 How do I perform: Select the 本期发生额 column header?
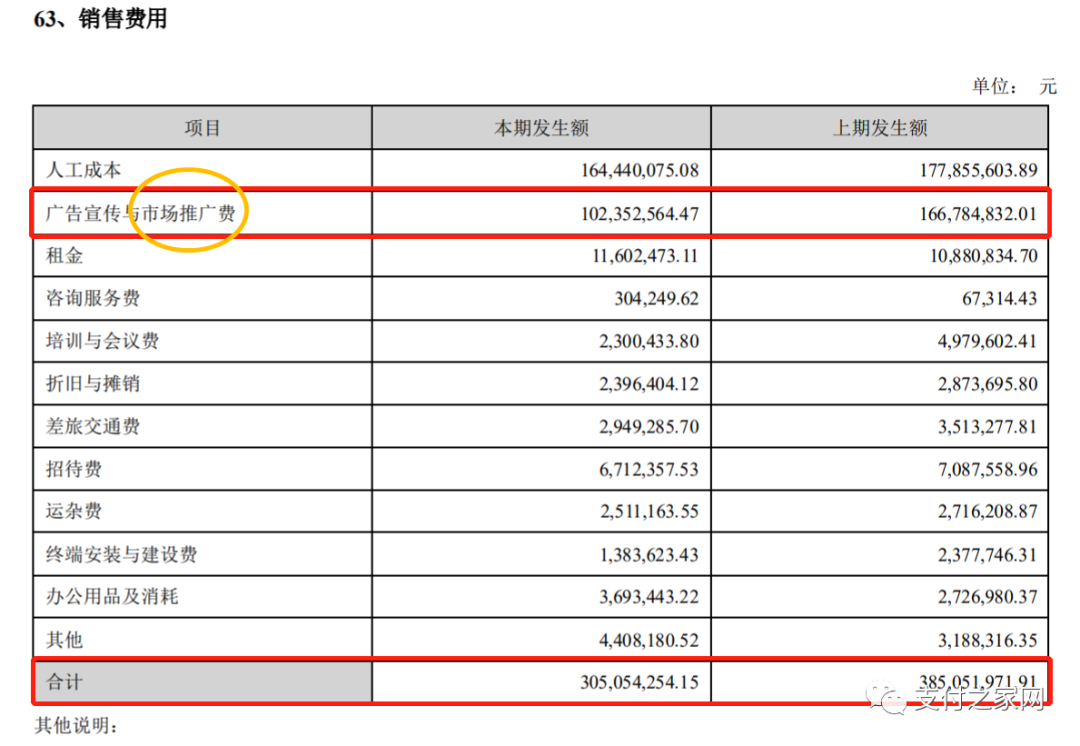[541, 128]
